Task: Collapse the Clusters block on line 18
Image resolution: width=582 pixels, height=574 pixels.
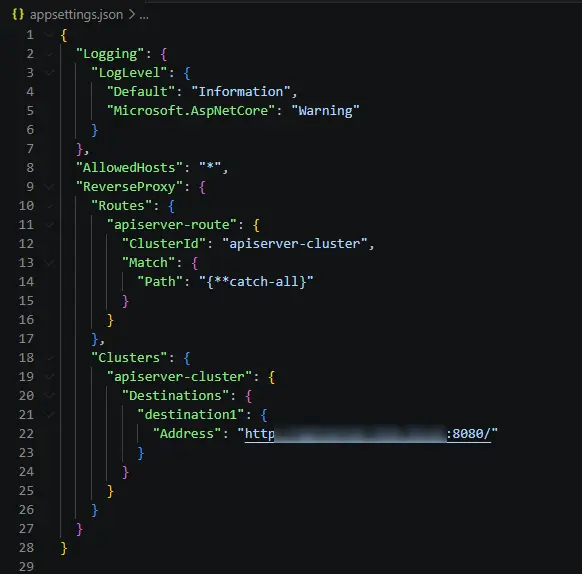Action: coord(49,358)
